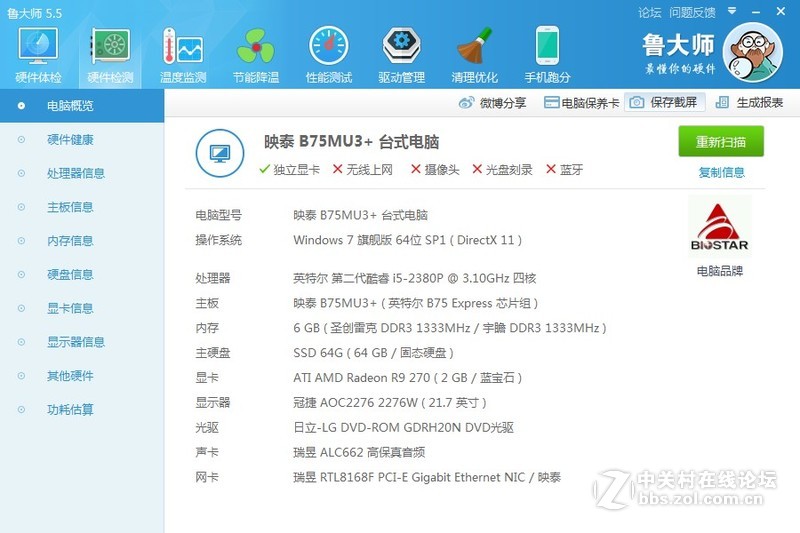Click the 蓝牙 status indicator
Image resolution: width=800 pixels, height=533 pixels.
point(564,169)
